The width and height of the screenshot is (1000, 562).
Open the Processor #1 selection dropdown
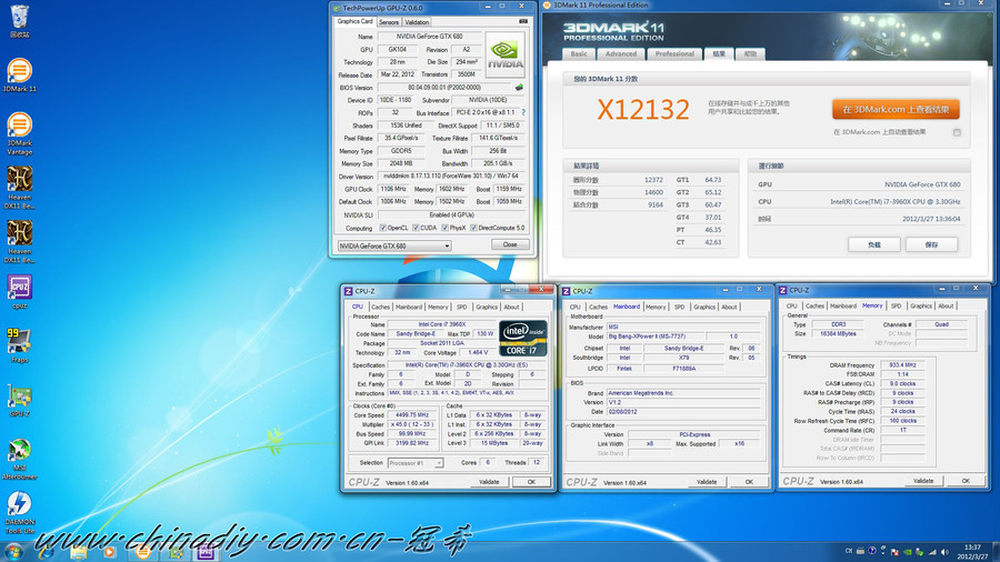pos(415,463)
